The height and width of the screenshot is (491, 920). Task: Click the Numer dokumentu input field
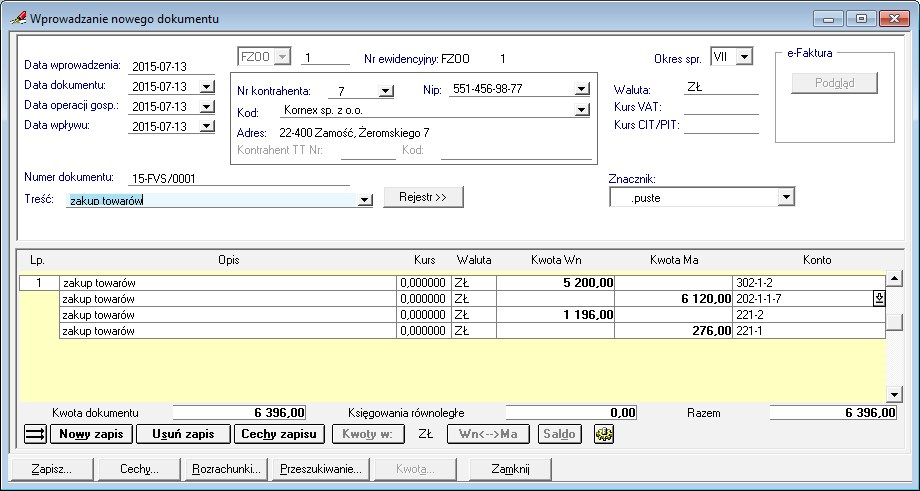[x=238, y=178]
